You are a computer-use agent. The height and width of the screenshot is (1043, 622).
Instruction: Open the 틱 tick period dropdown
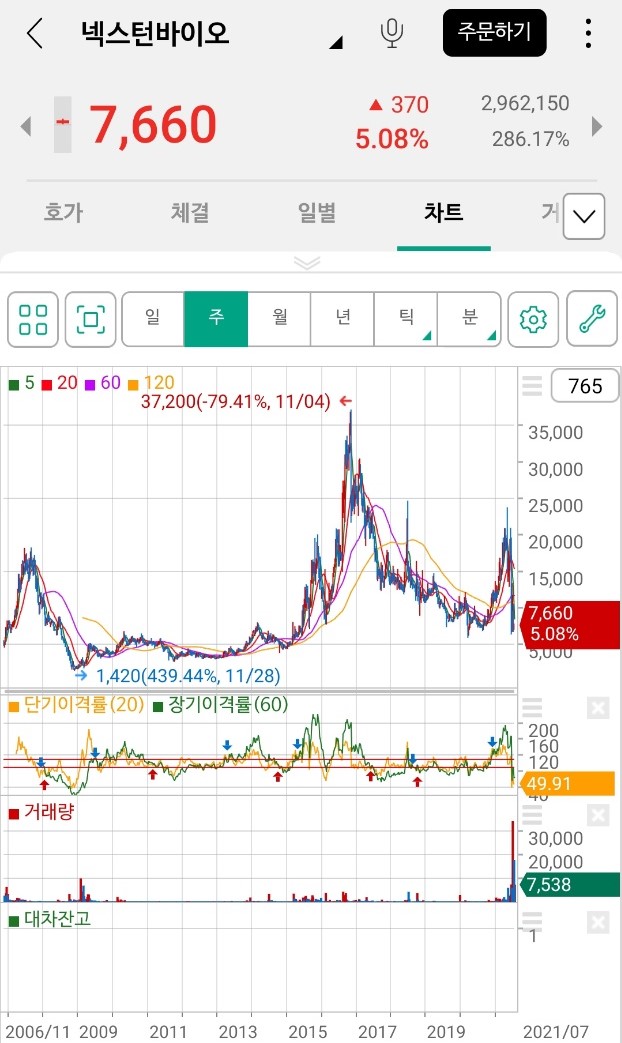click(406, 319)
